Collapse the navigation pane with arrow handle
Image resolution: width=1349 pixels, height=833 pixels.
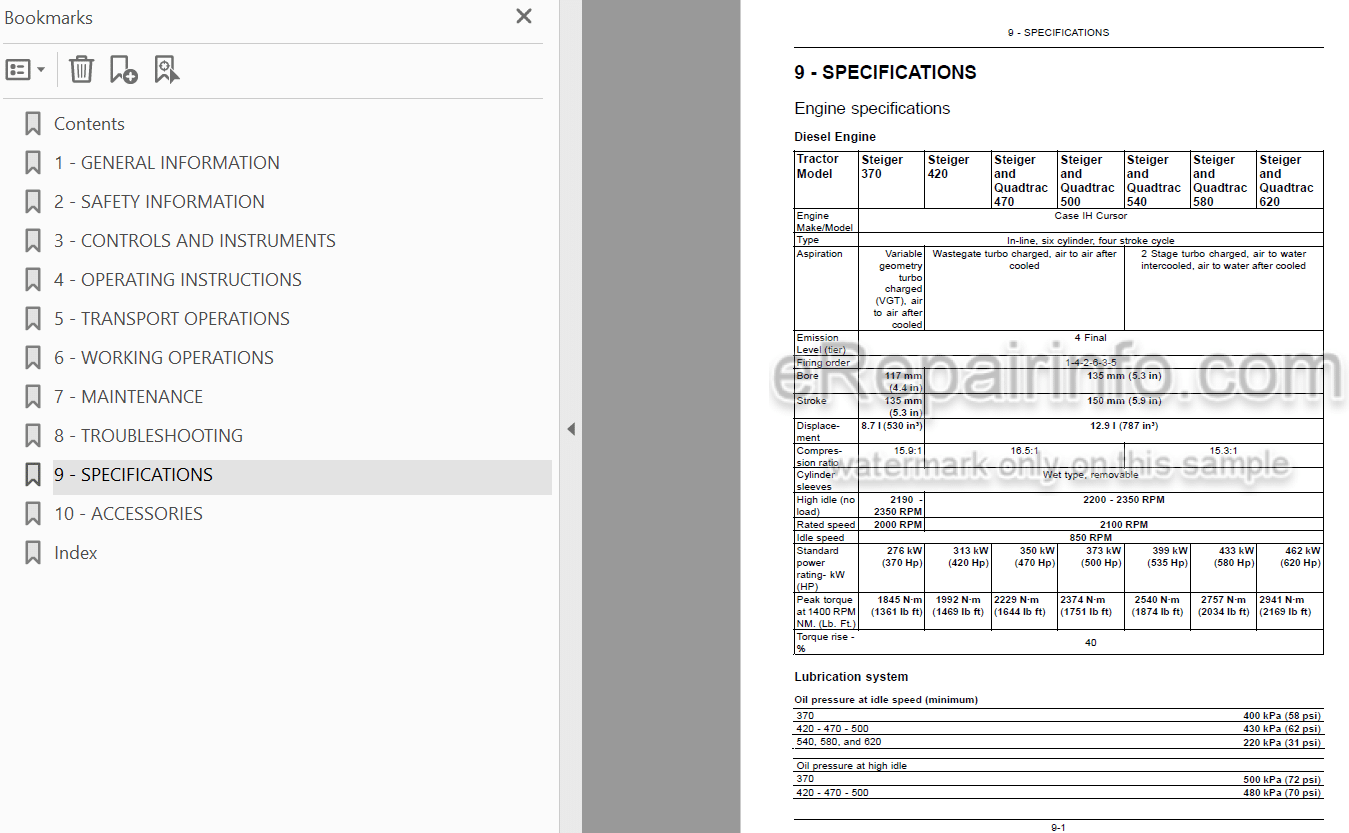pos(571,429)
